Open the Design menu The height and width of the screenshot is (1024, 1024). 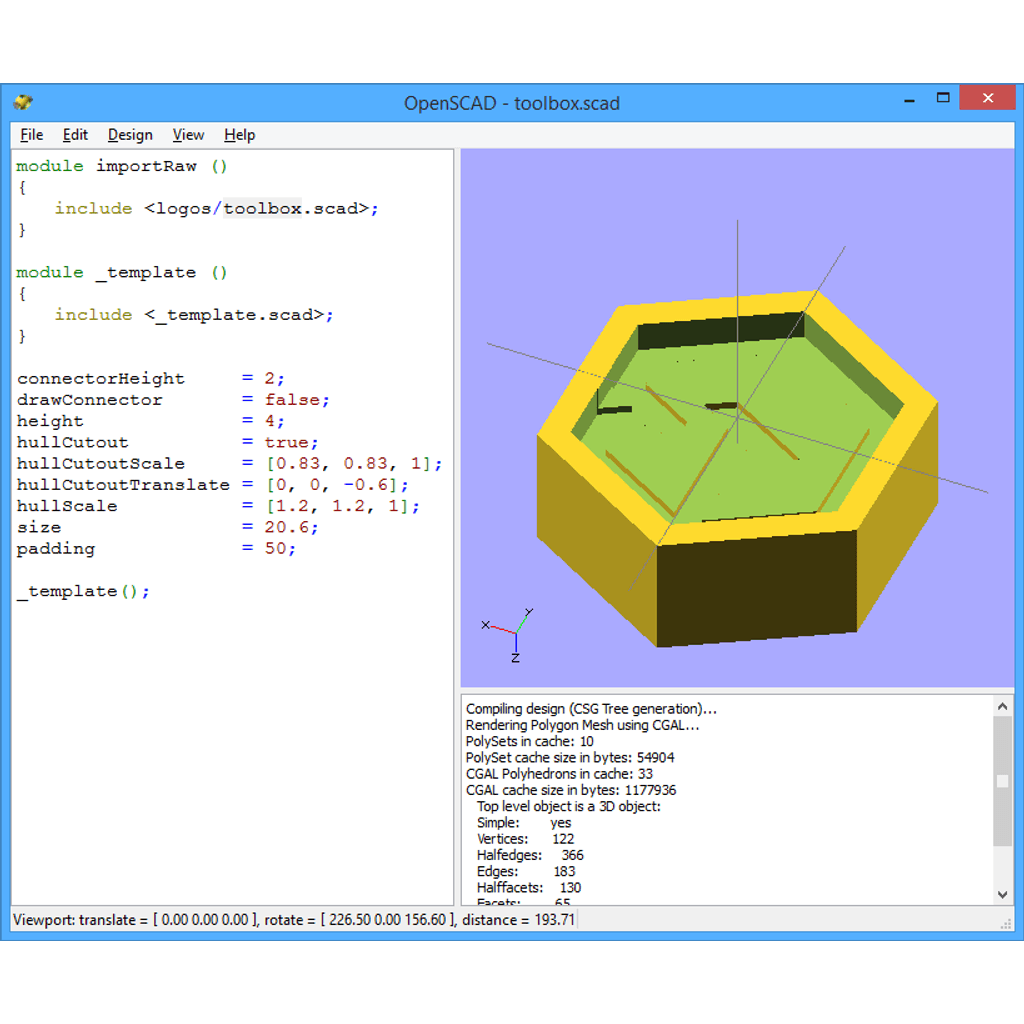click(x=130, y=135)
